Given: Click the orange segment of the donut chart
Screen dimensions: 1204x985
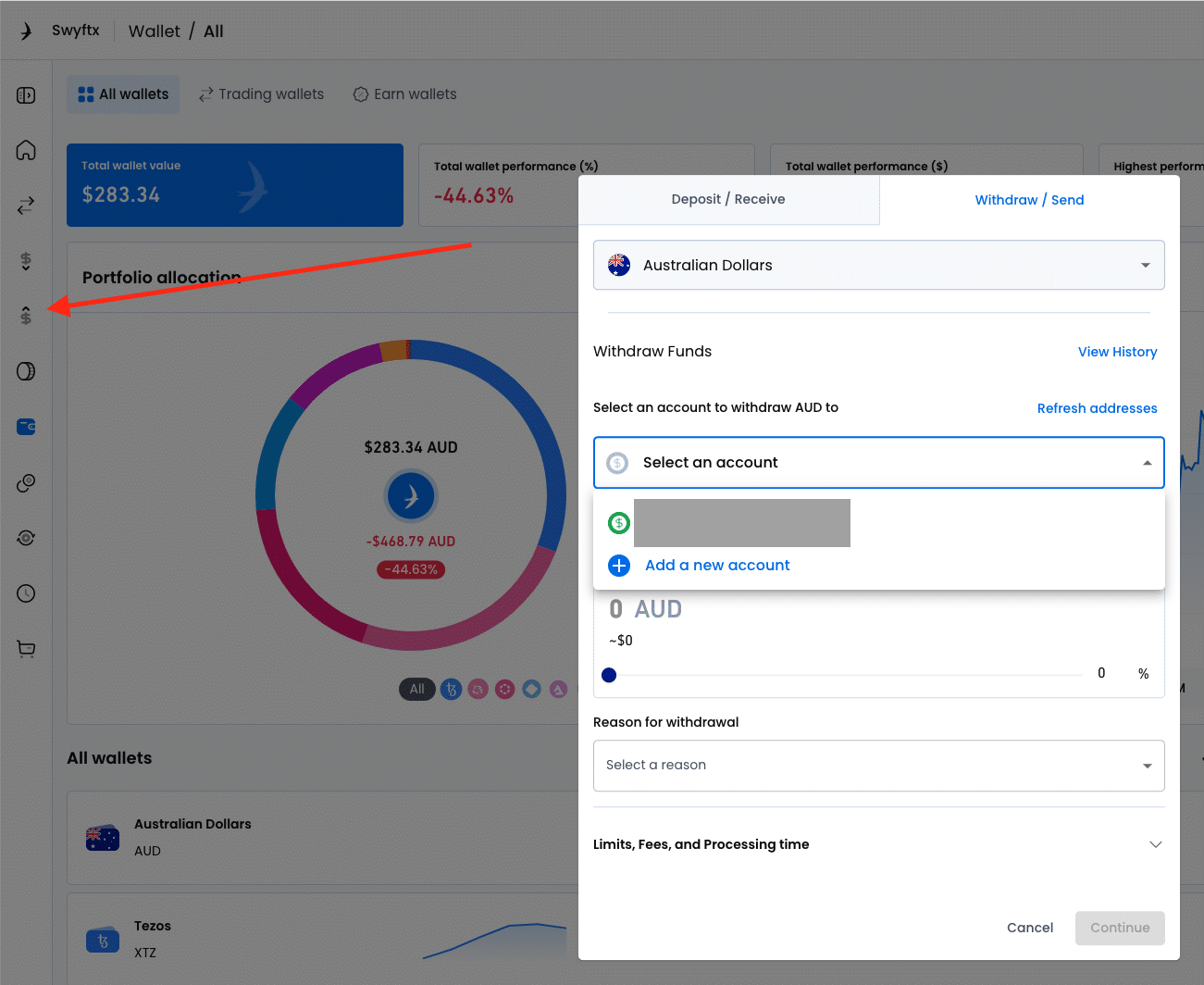Looking at the screenshot, I should tap(394, 351).
